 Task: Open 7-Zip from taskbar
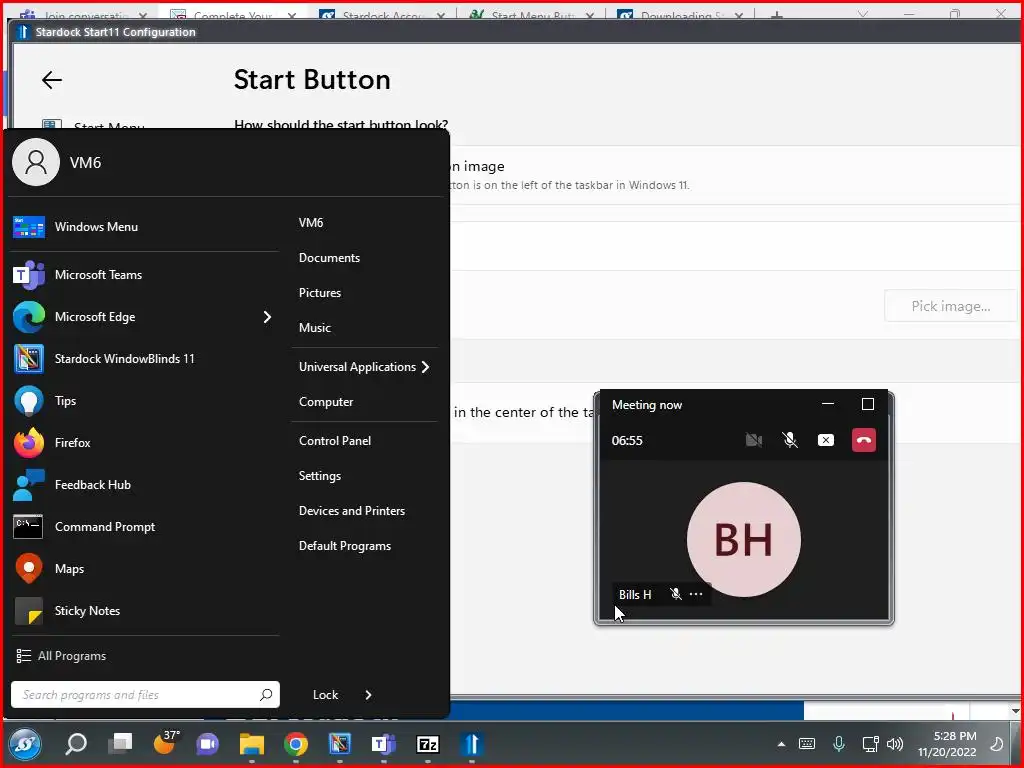[x=428, y=744]
